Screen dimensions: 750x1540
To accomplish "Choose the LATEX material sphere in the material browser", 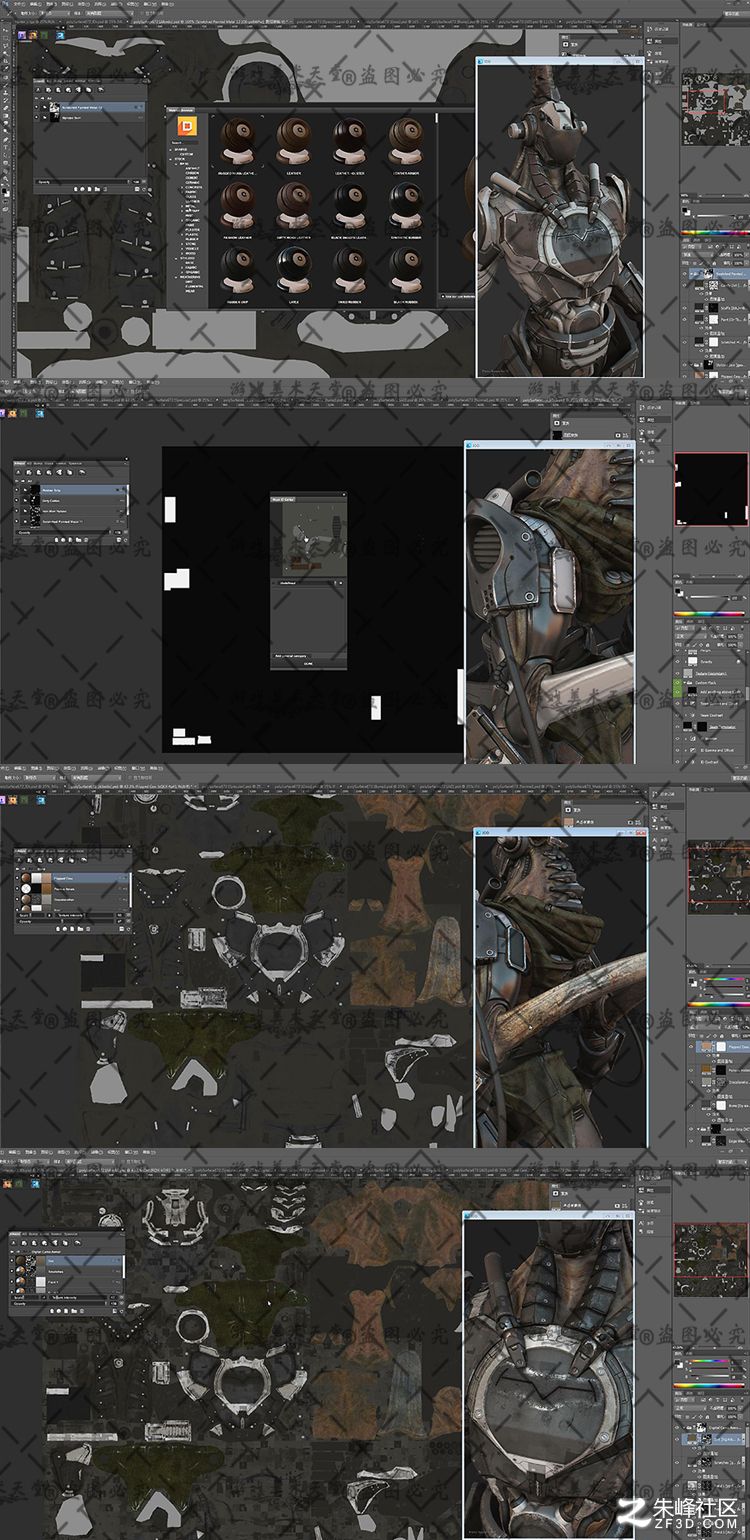I will click(293, 268).
